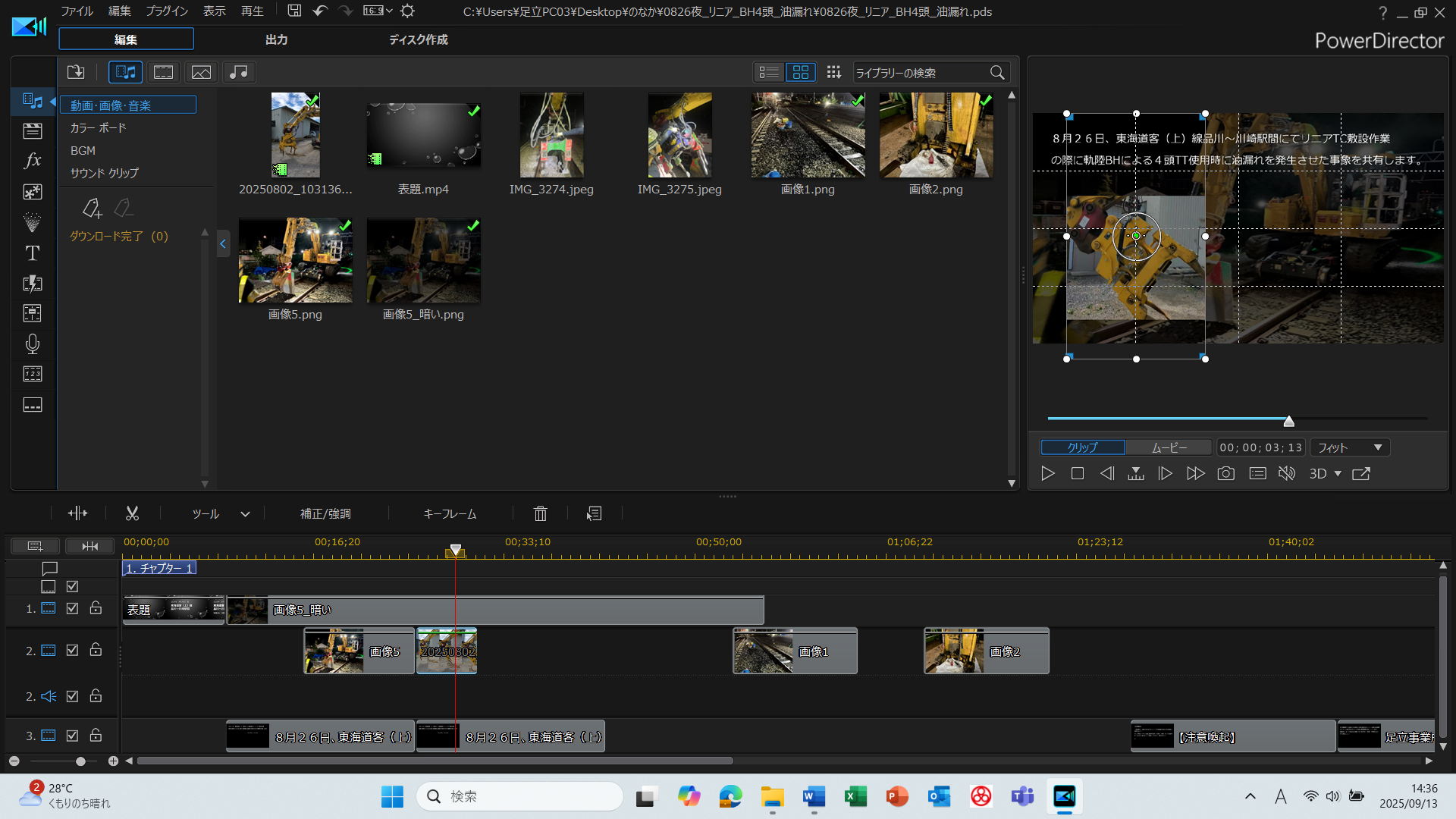Switch to the 出力 tab

(276, 39)
